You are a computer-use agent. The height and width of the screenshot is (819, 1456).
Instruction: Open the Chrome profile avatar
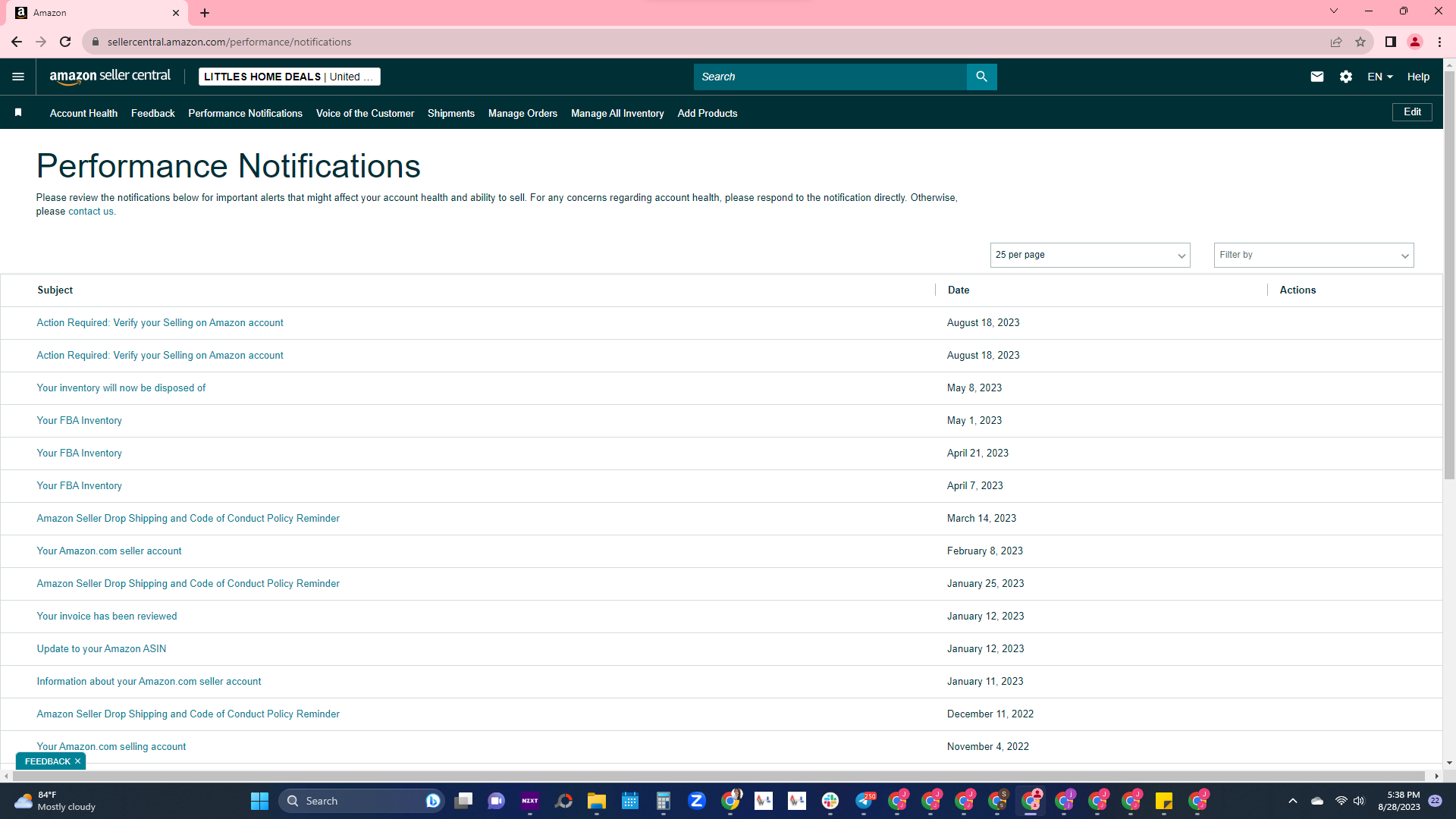pos(1415,42)
